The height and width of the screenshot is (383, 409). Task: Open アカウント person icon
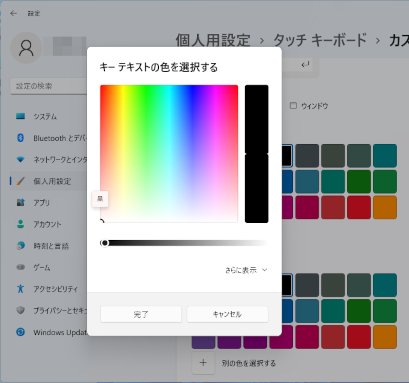(20, 224)
